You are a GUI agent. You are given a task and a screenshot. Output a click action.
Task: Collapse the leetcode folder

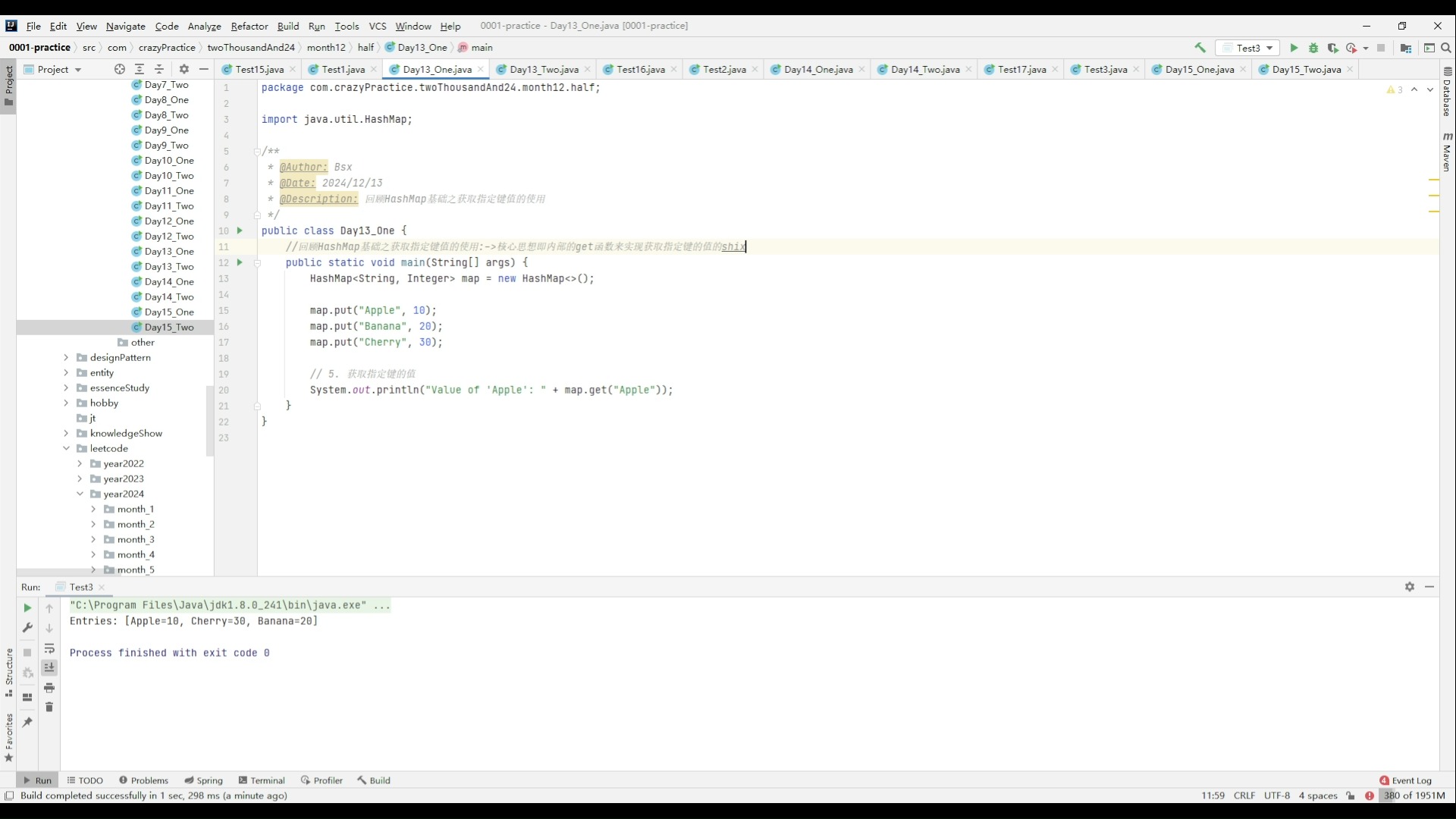pos(66,448)
